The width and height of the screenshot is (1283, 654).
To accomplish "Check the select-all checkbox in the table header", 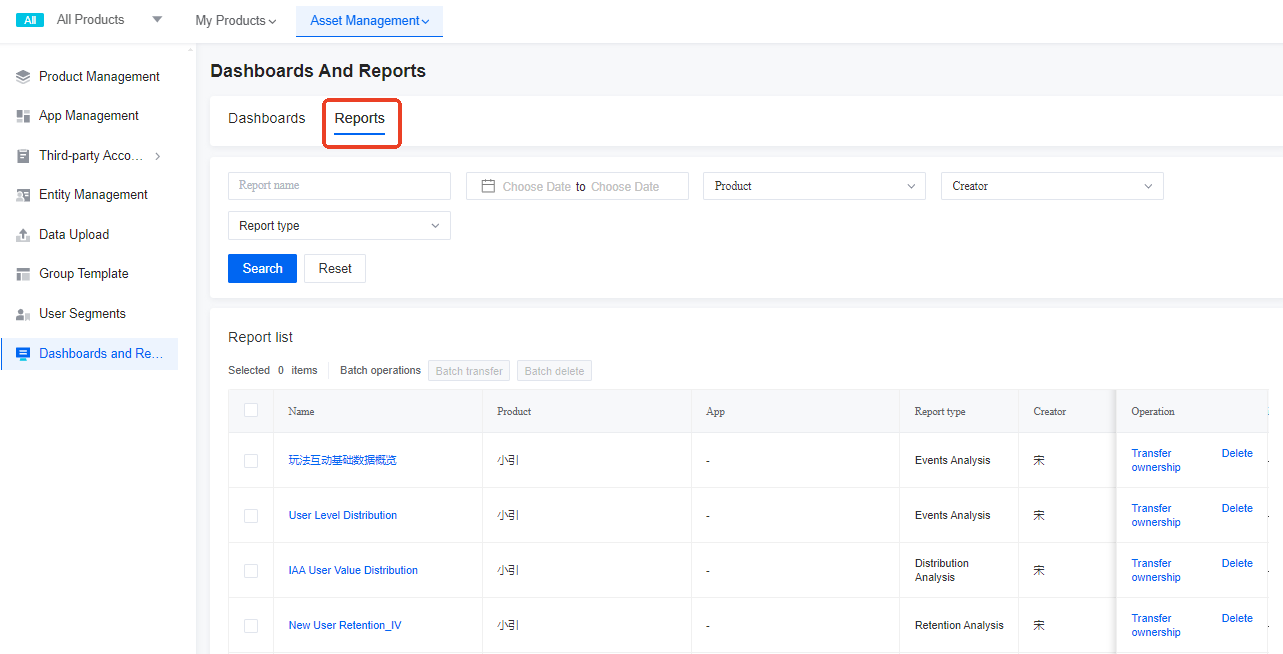I will coord(250,410).
